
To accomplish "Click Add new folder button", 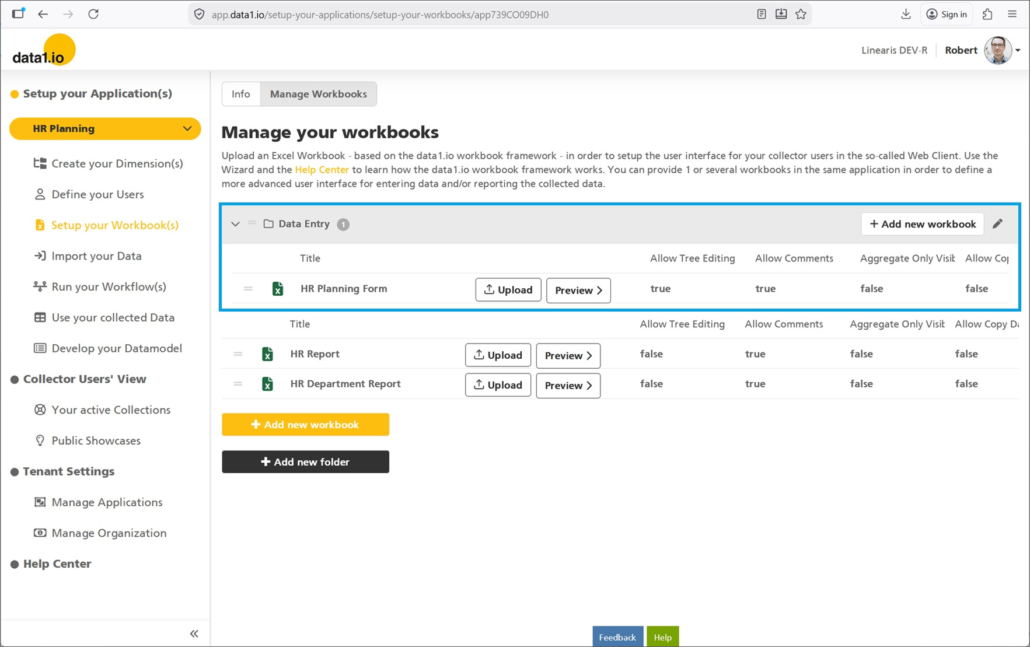I will click(x=305, y=462).
